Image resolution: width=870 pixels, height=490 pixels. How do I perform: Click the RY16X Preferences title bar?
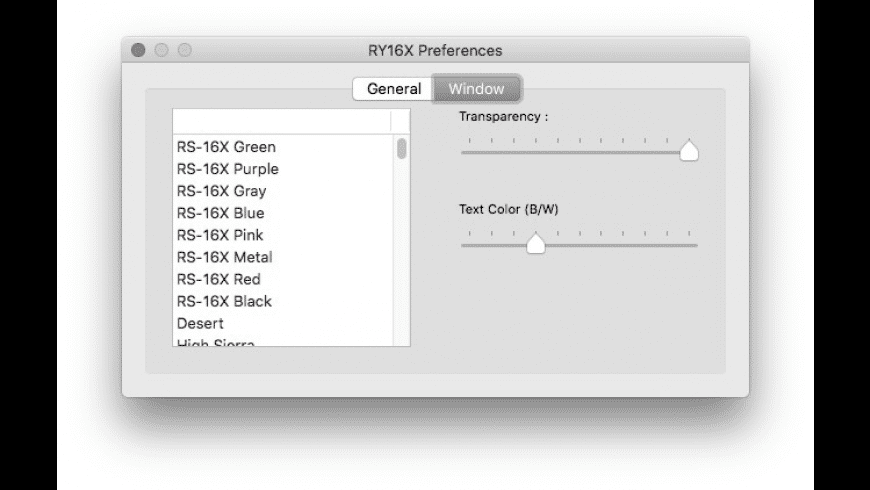435,50
